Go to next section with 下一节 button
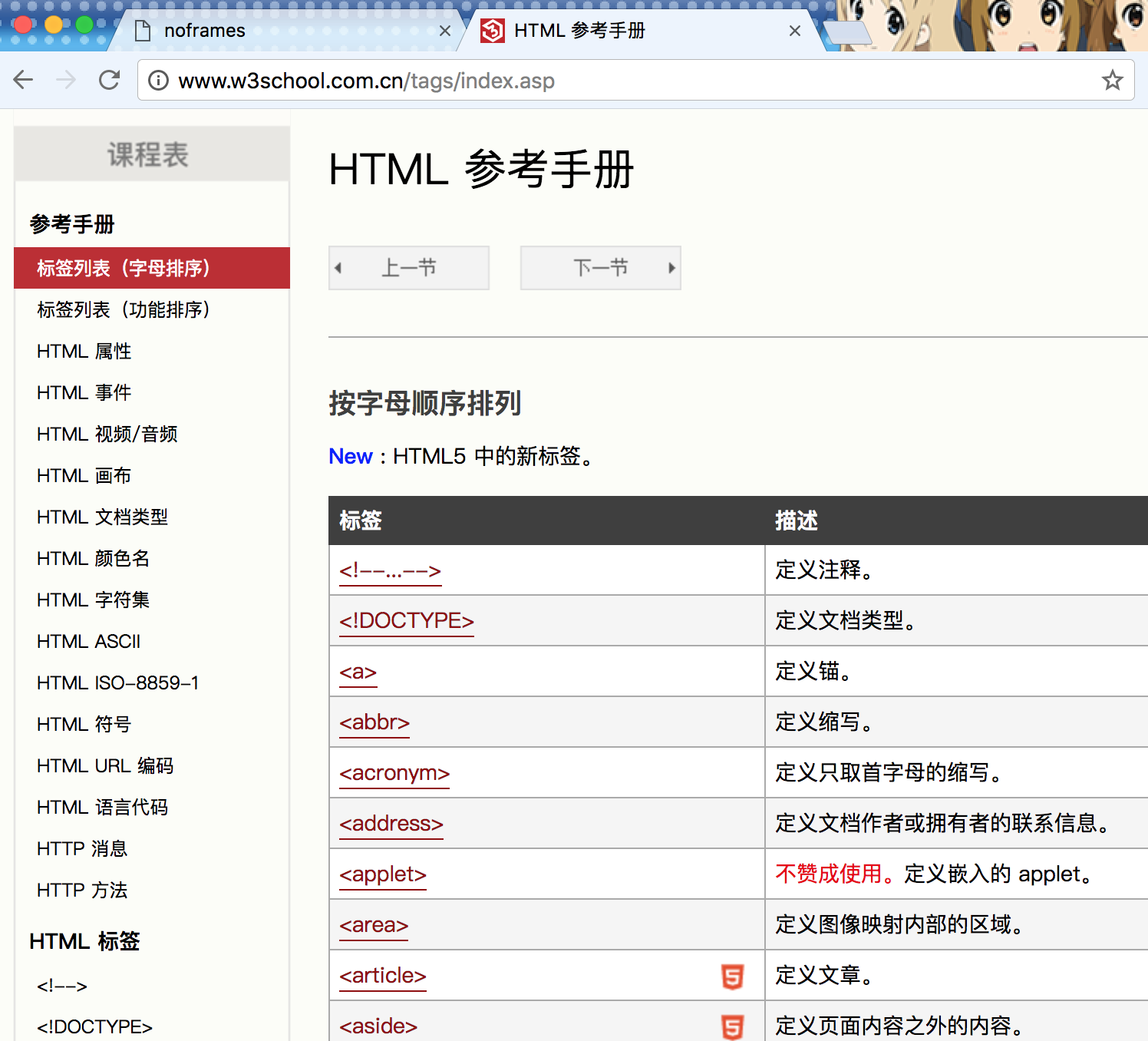 601,268
